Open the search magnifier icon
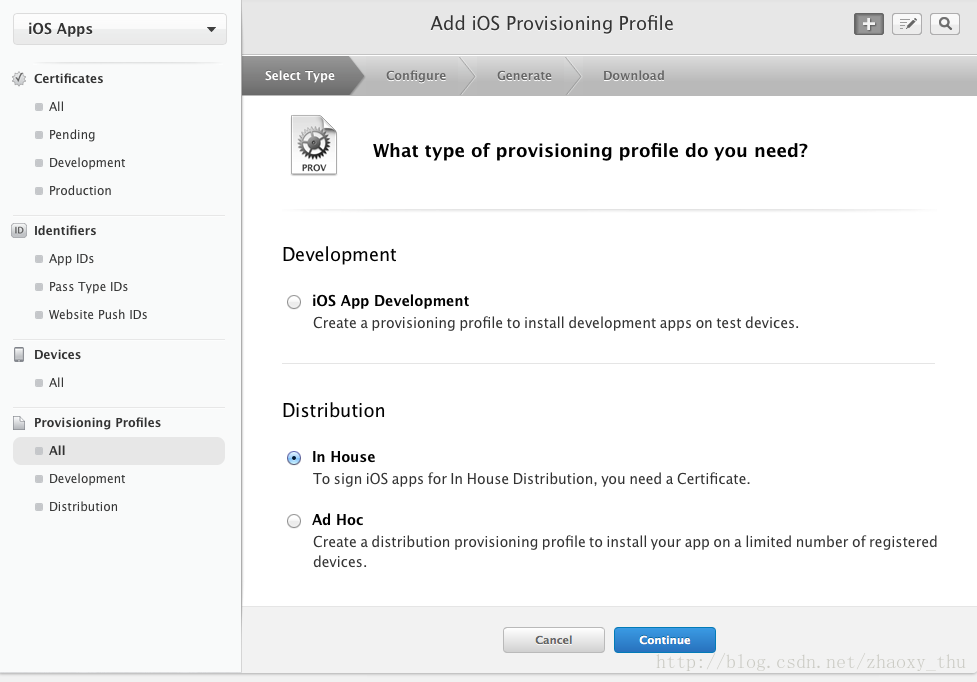The image size is (977, 682). click(945, 24)
